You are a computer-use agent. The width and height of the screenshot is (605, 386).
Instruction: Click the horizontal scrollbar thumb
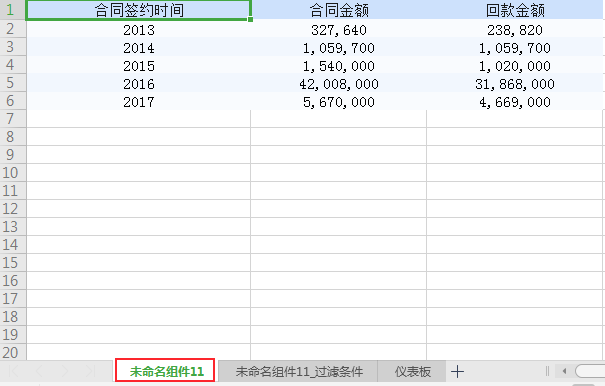point(590,371)
